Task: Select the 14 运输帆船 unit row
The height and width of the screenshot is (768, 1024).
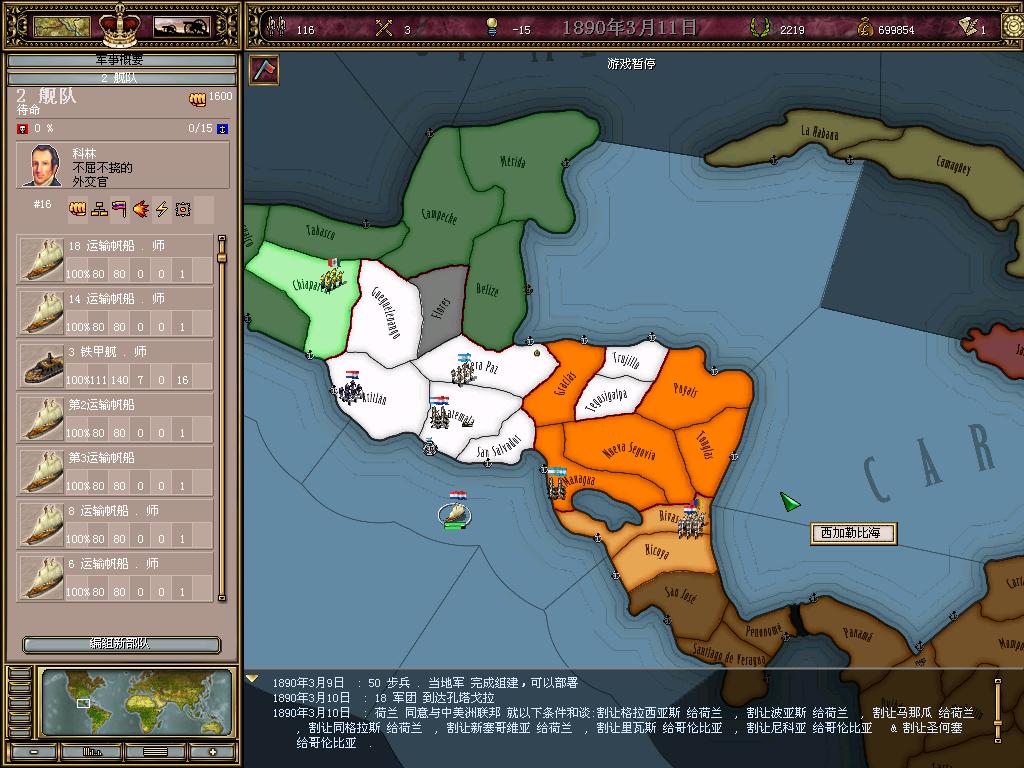Action: (x=115, y=312)
